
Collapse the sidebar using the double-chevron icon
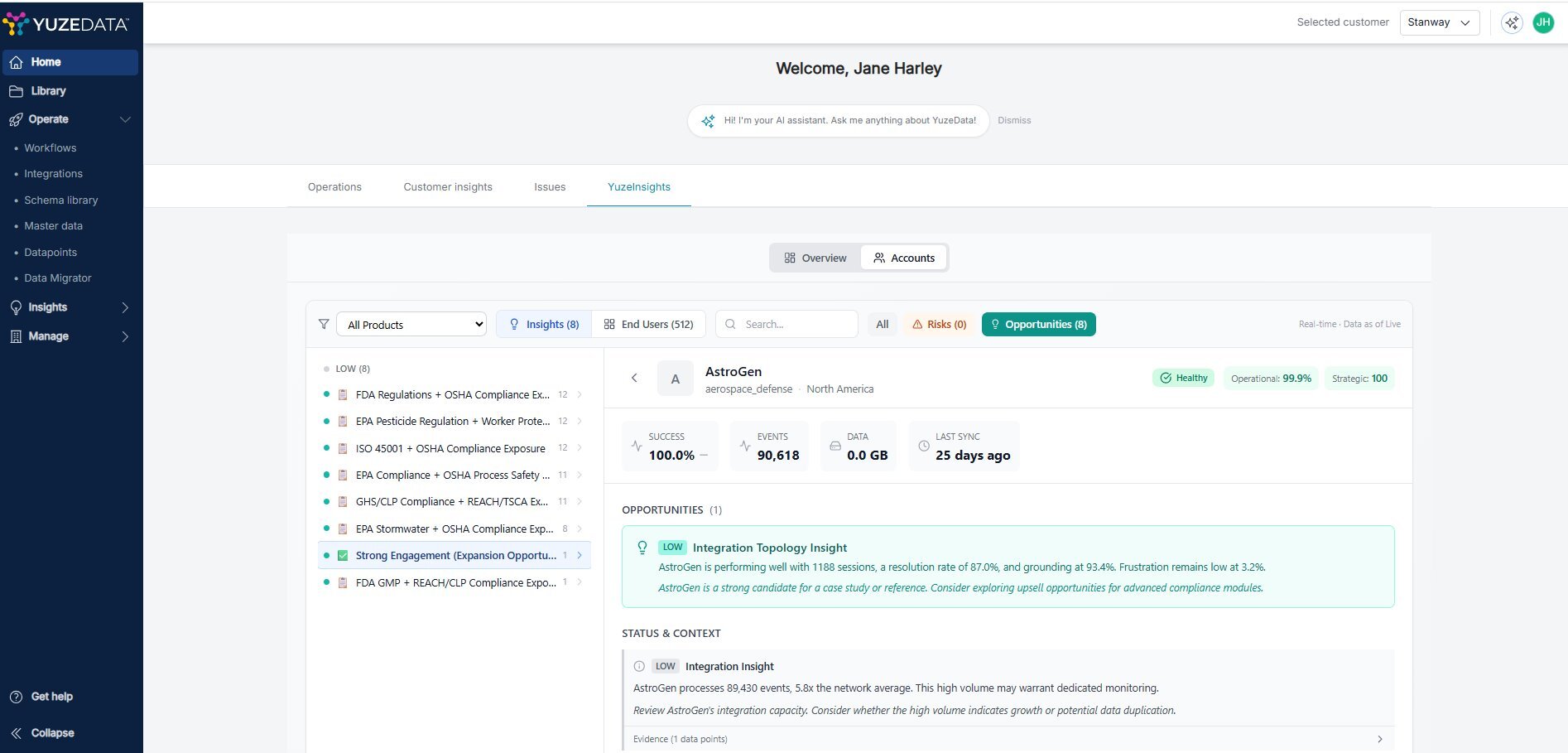coord(16,733)
